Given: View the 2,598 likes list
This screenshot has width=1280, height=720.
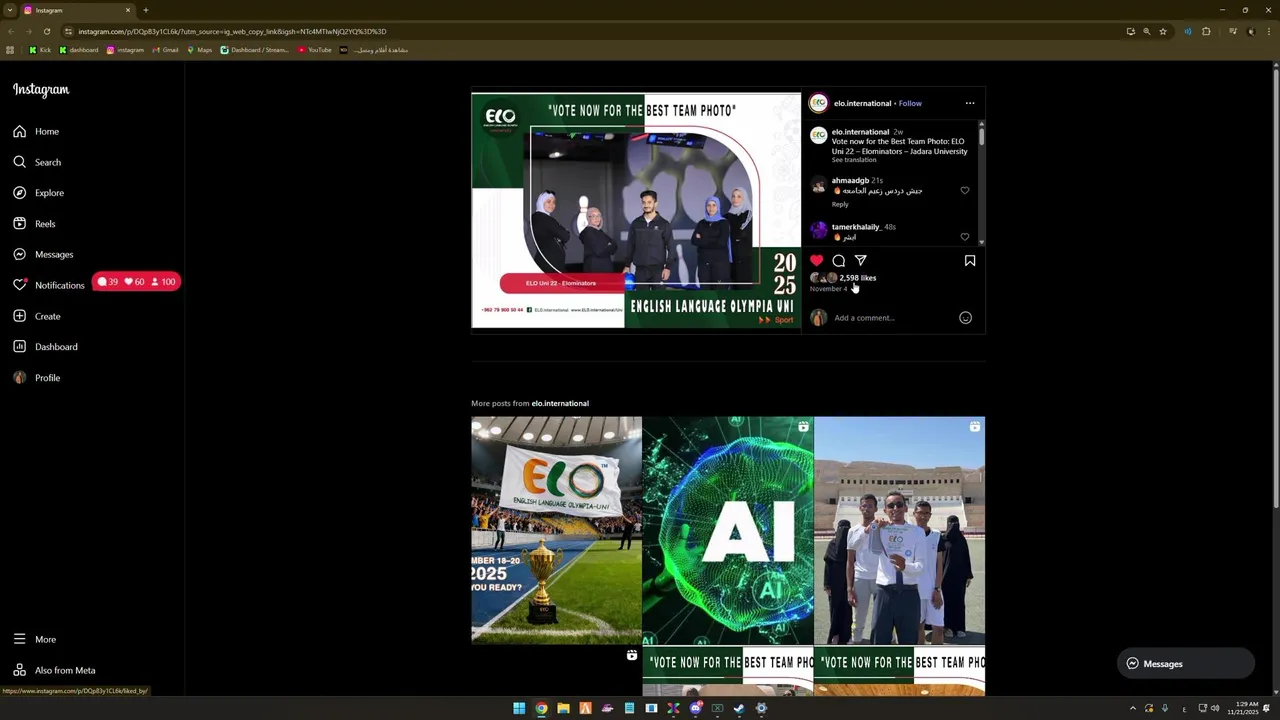Looking at the screenshot, I should click(x=858, y=278).
